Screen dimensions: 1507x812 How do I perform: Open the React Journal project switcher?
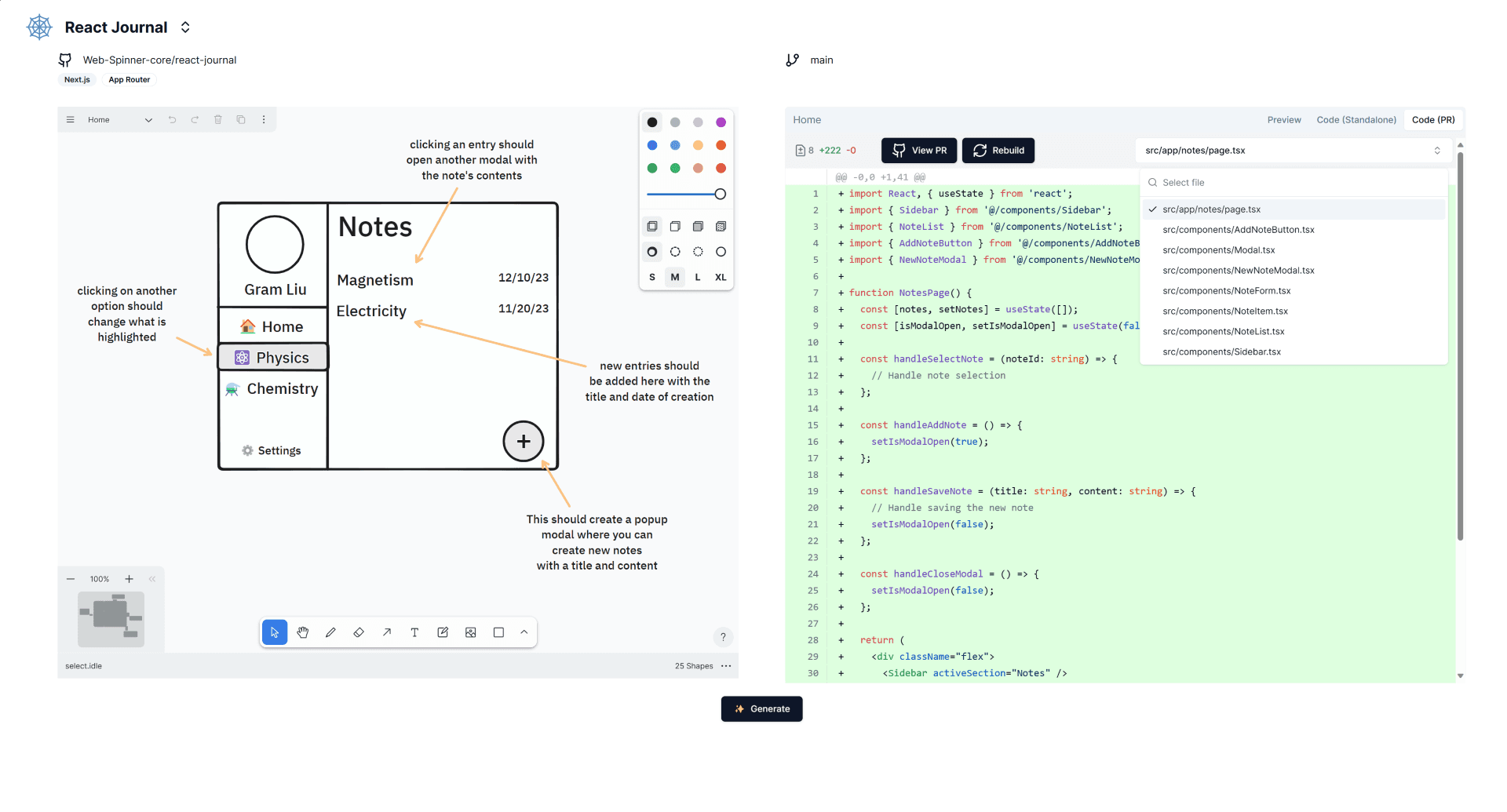(185, 27)
